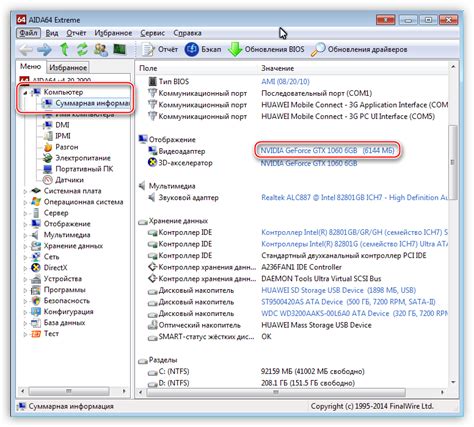Expand the Сеть tree node
Viewport: 474px width, 427px height.
[25, 257]
